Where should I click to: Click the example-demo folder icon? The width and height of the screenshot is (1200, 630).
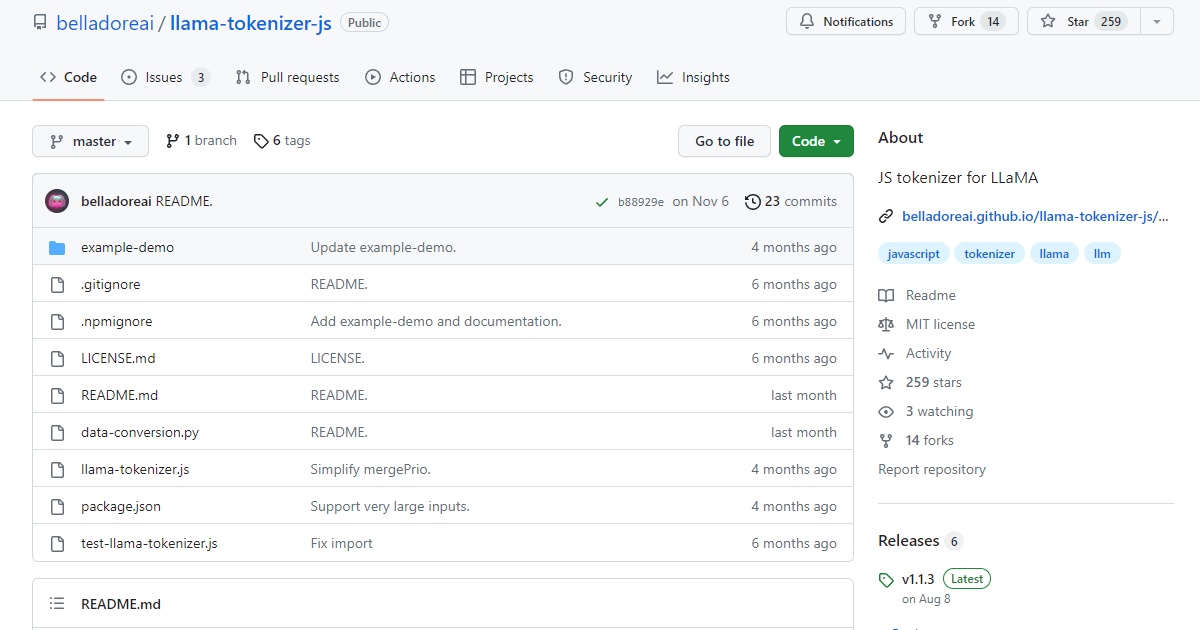point(57,247)
